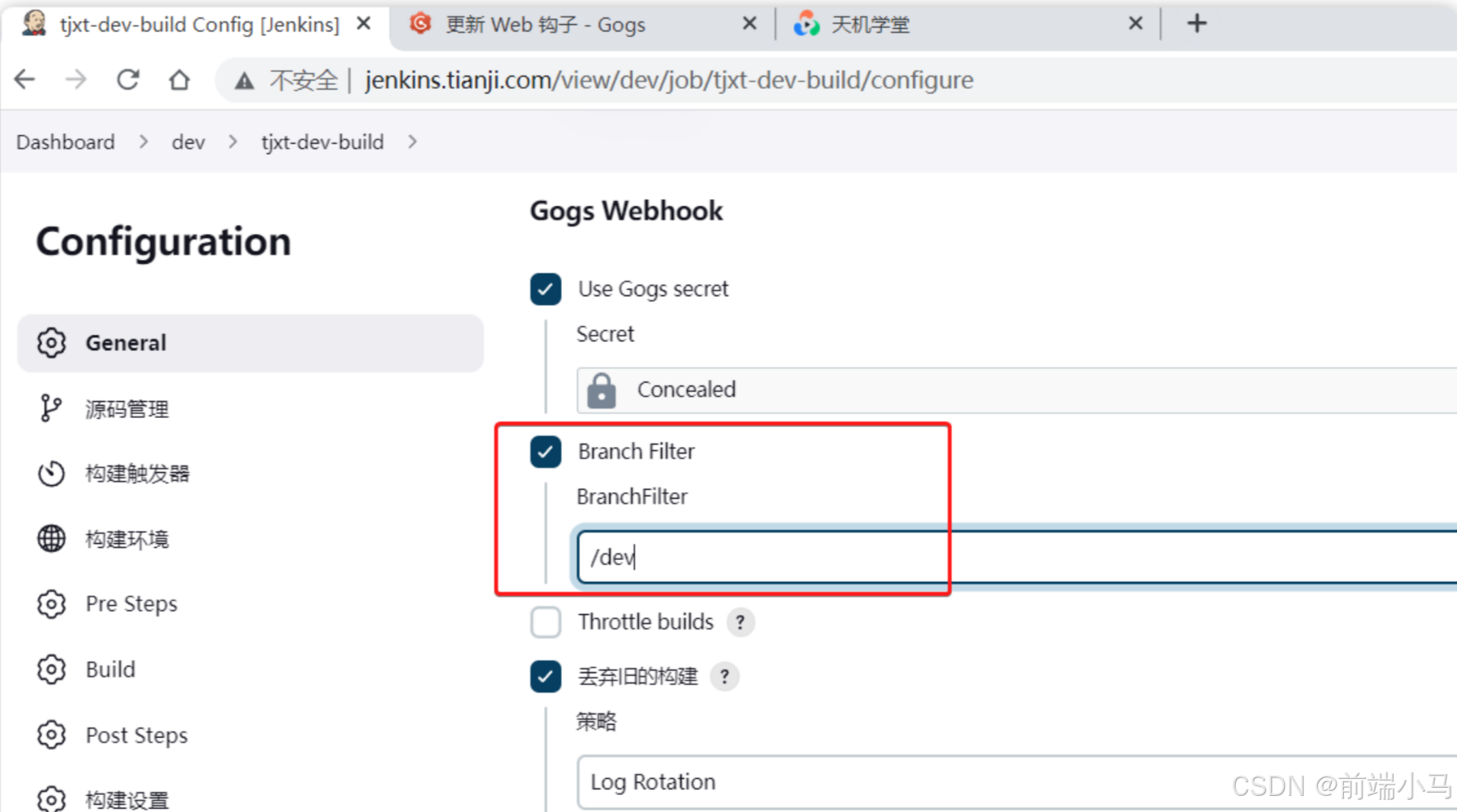Close the tjxt-dev-build Config tab
The image size is (1457, 812).
363,24
